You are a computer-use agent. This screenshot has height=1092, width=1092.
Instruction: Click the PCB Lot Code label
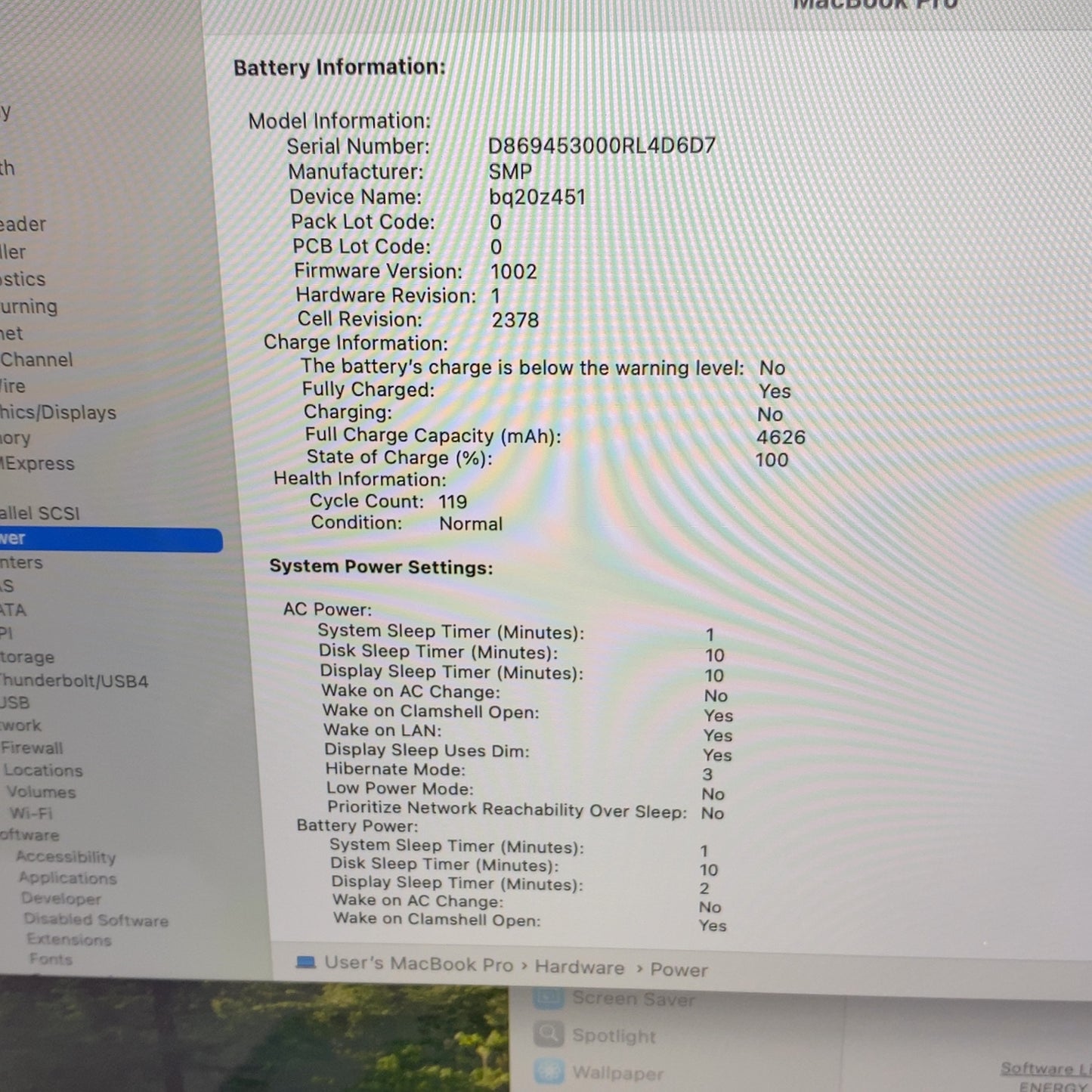362,247
